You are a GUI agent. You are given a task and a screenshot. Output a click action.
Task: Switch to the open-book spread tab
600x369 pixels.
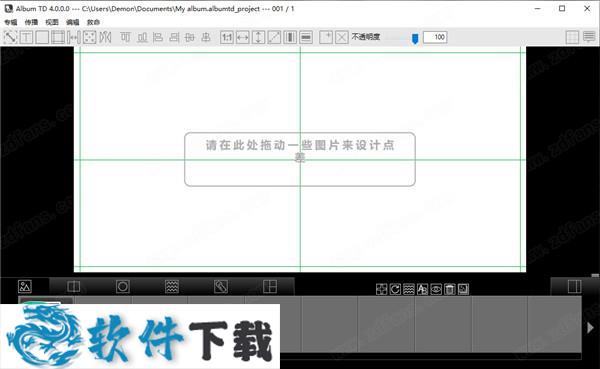[x=73, y=286]
